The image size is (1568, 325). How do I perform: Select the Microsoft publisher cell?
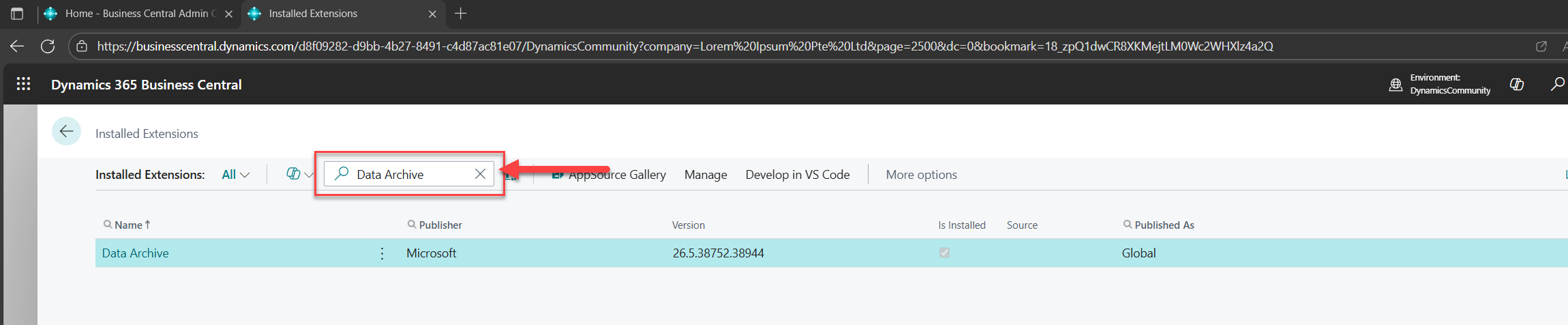point(432,253)
